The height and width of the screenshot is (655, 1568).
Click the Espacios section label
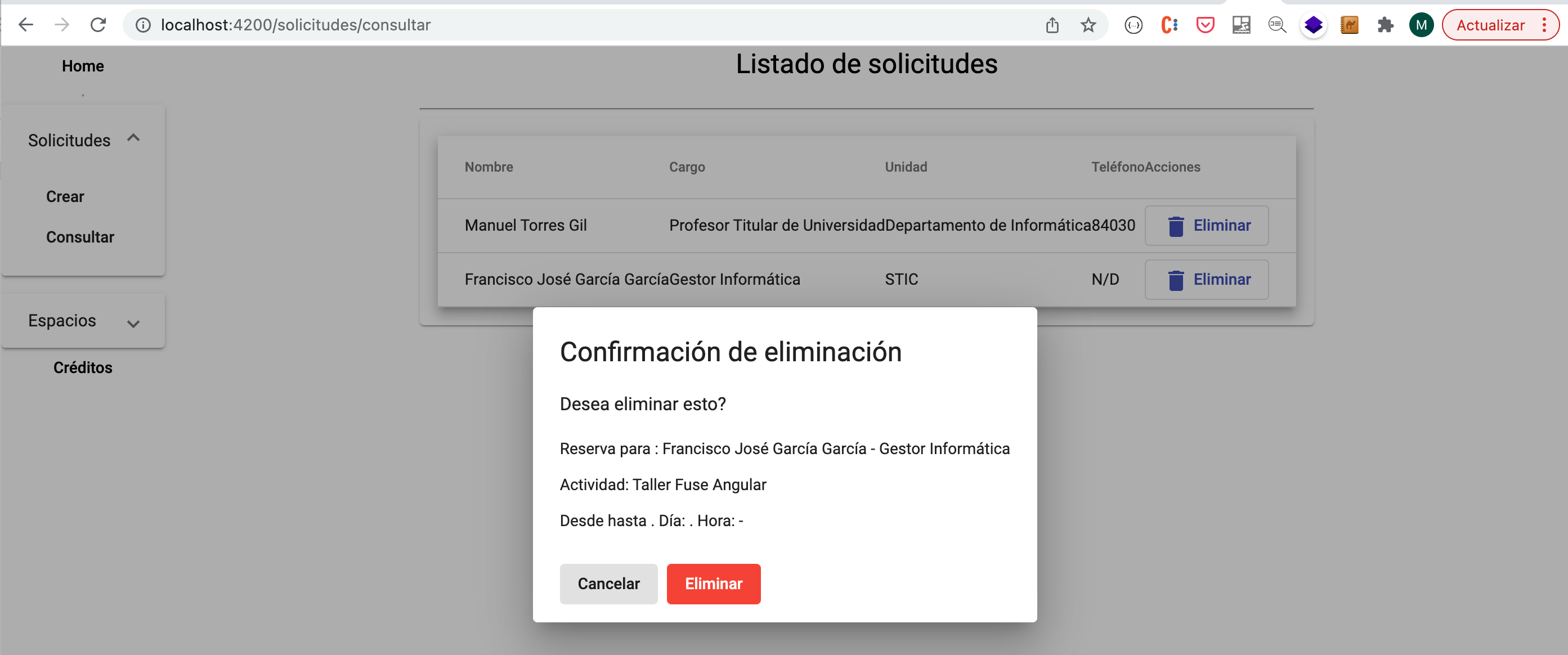[62, 321]
